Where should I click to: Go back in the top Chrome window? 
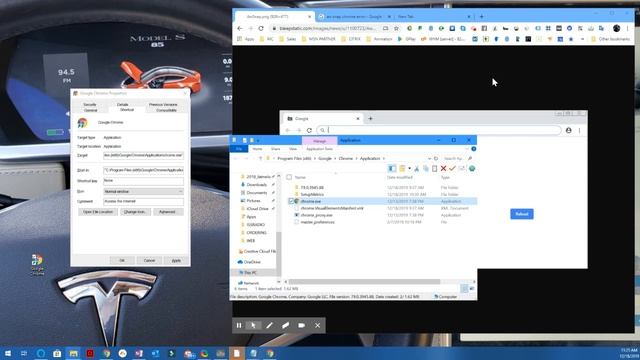click(x=240, y=28)
